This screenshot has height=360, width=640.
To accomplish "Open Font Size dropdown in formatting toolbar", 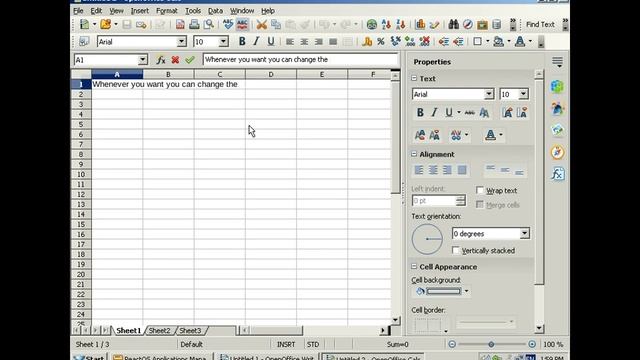I will 223,42.
